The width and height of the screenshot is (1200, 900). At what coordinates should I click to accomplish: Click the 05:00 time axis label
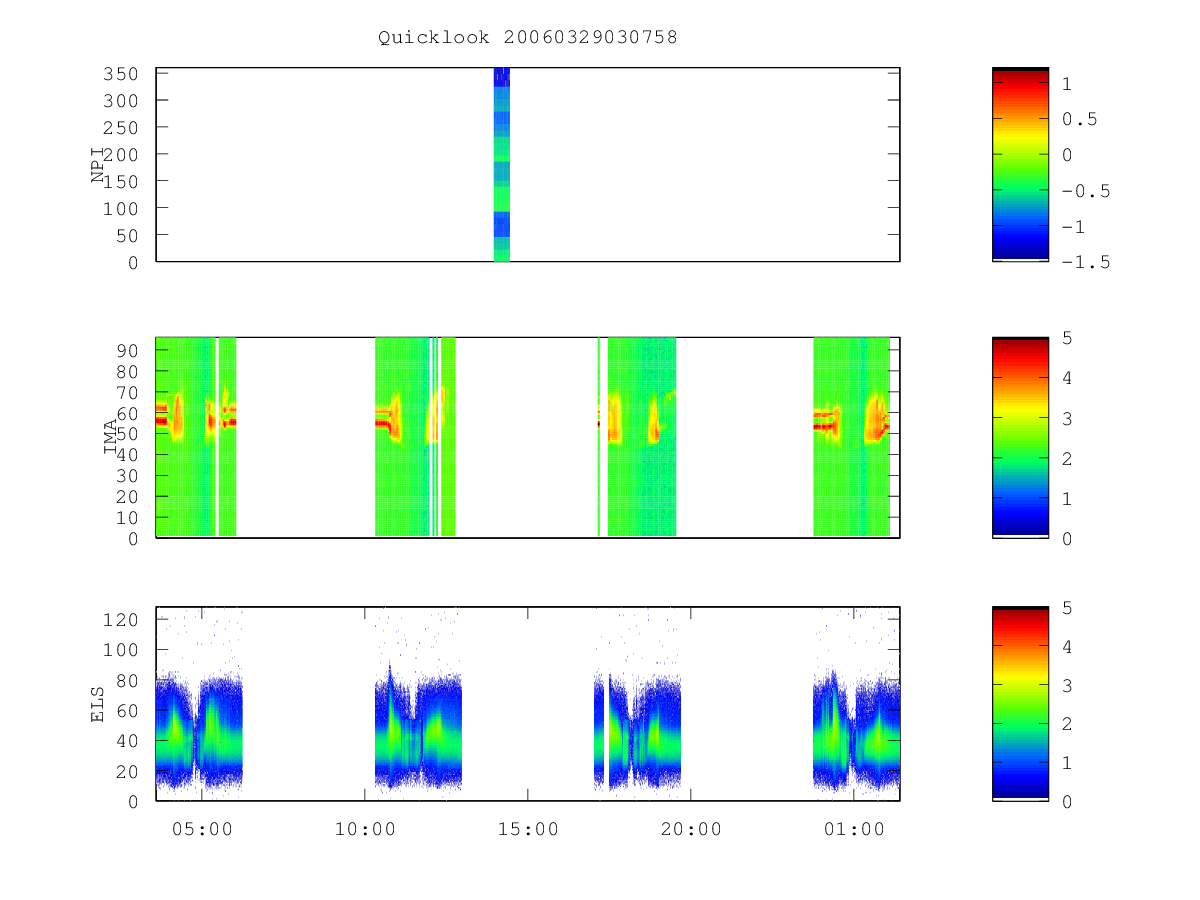coord(202,829)
